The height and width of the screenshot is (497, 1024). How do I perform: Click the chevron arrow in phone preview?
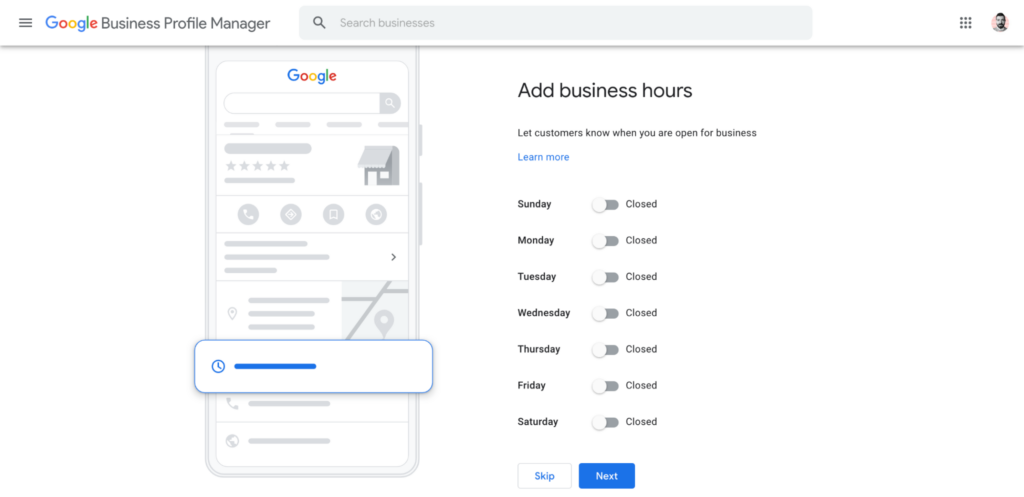coord(393,257)
